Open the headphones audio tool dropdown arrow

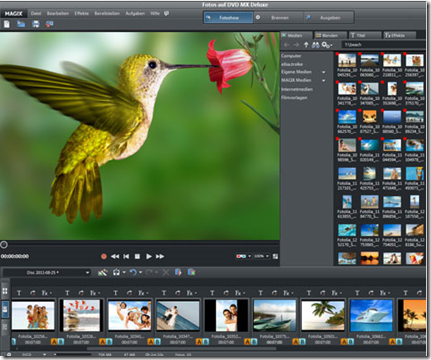tap(124, 273)
